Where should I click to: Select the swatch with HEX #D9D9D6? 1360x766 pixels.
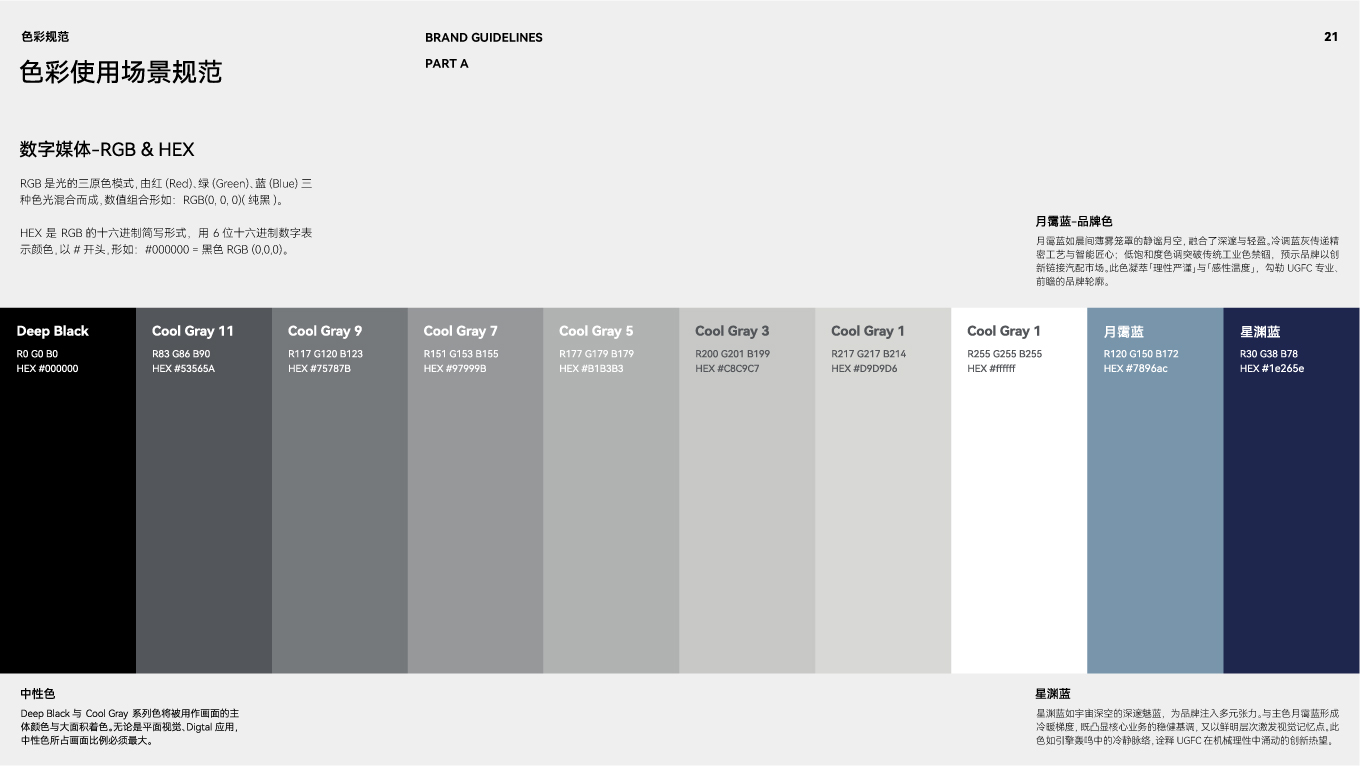pos(883,500)
